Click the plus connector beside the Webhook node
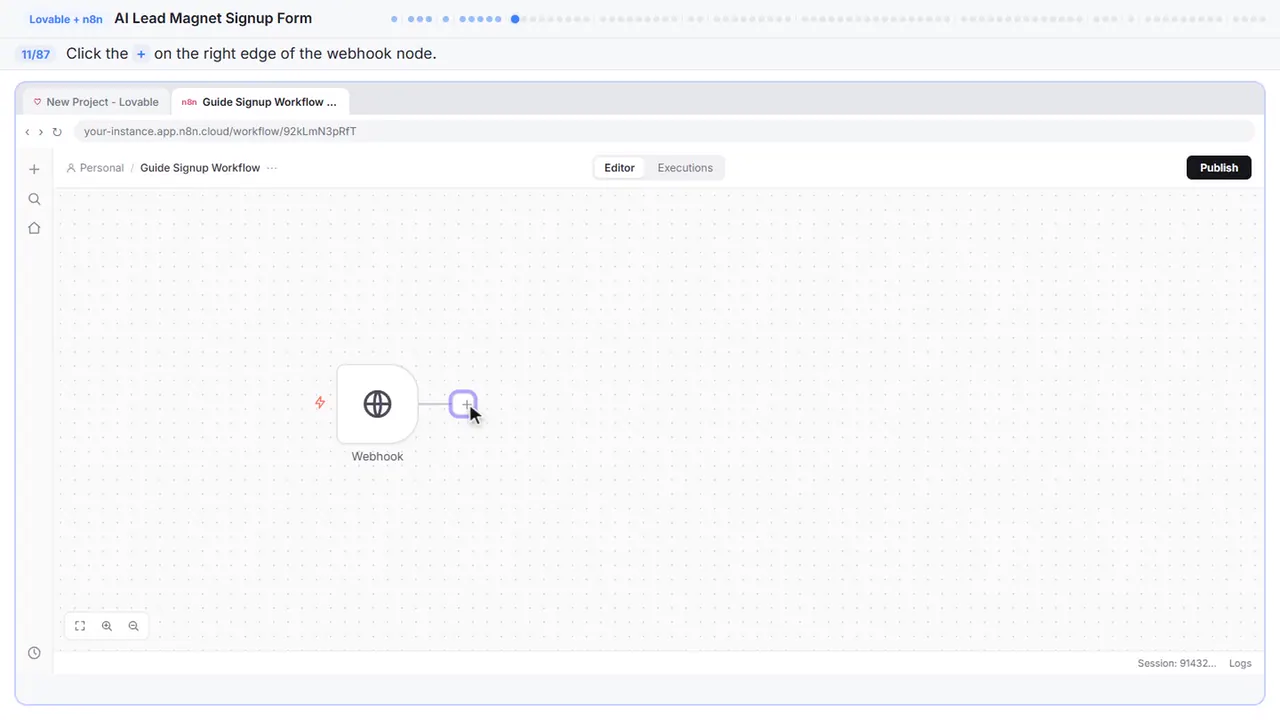This screenshot has height=720, width=1280. (464, 404)
